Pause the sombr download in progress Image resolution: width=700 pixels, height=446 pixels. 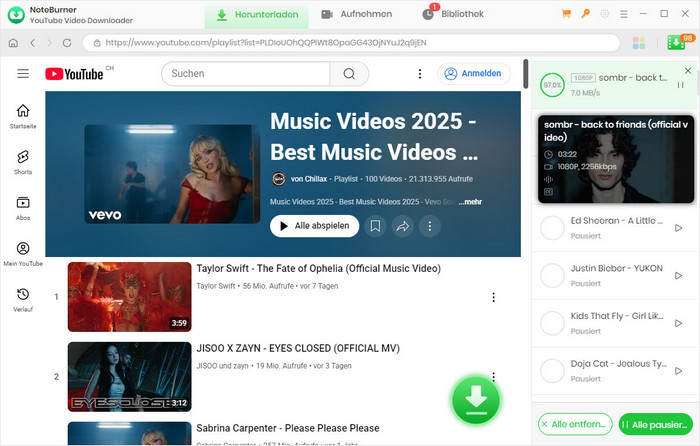[681, 85]
